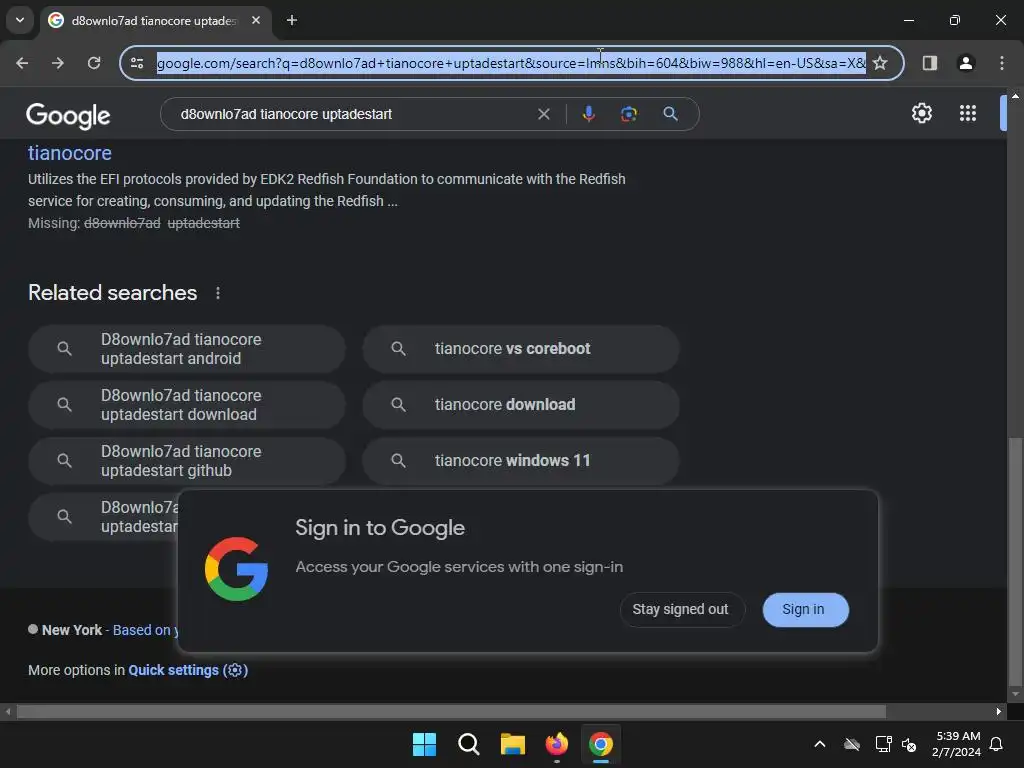
Task: Open the tab search dropdown
Action: coord(20,20)
